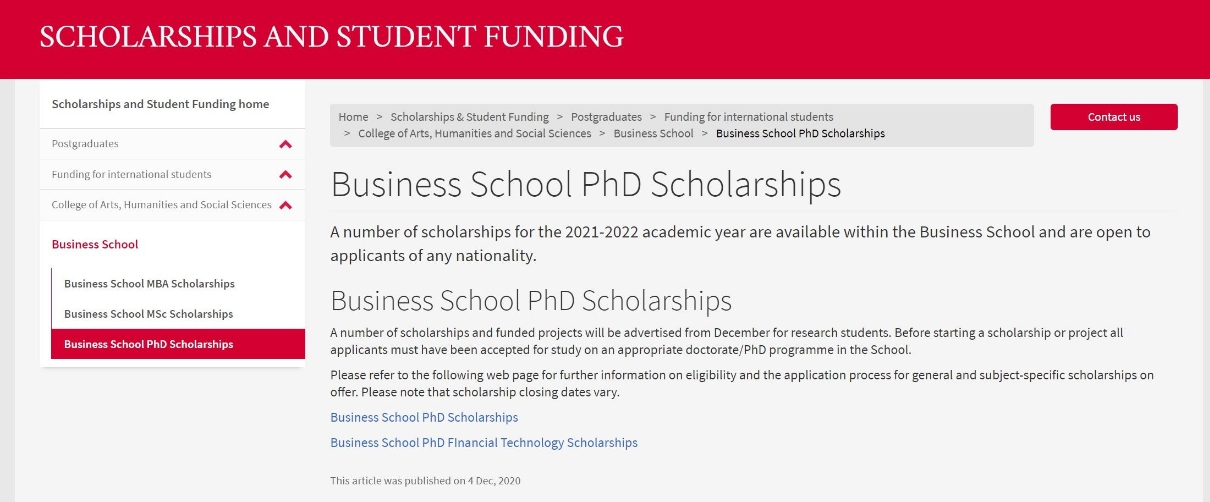
Task: Collapse Funding for international students chevron
Action: coord(285,175)
